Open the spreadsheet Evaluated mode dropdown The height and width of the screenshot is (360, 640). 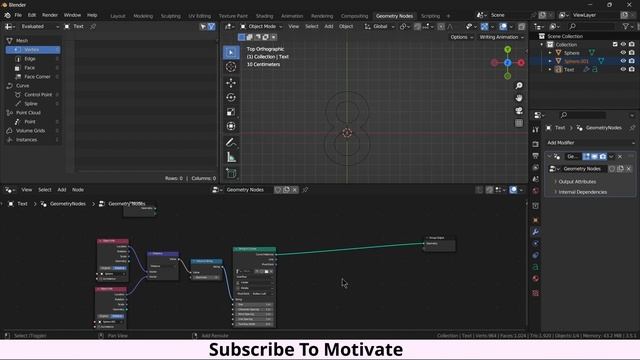(39, 27)
